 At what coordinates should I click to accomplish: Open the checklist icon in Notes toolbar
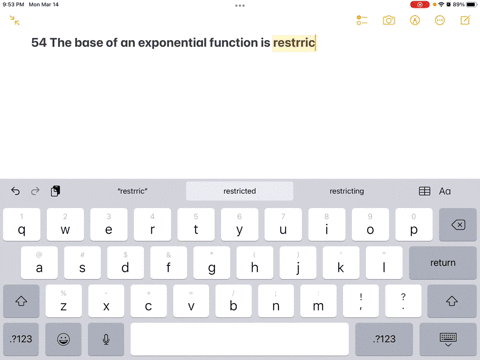(x=362, y=20)
